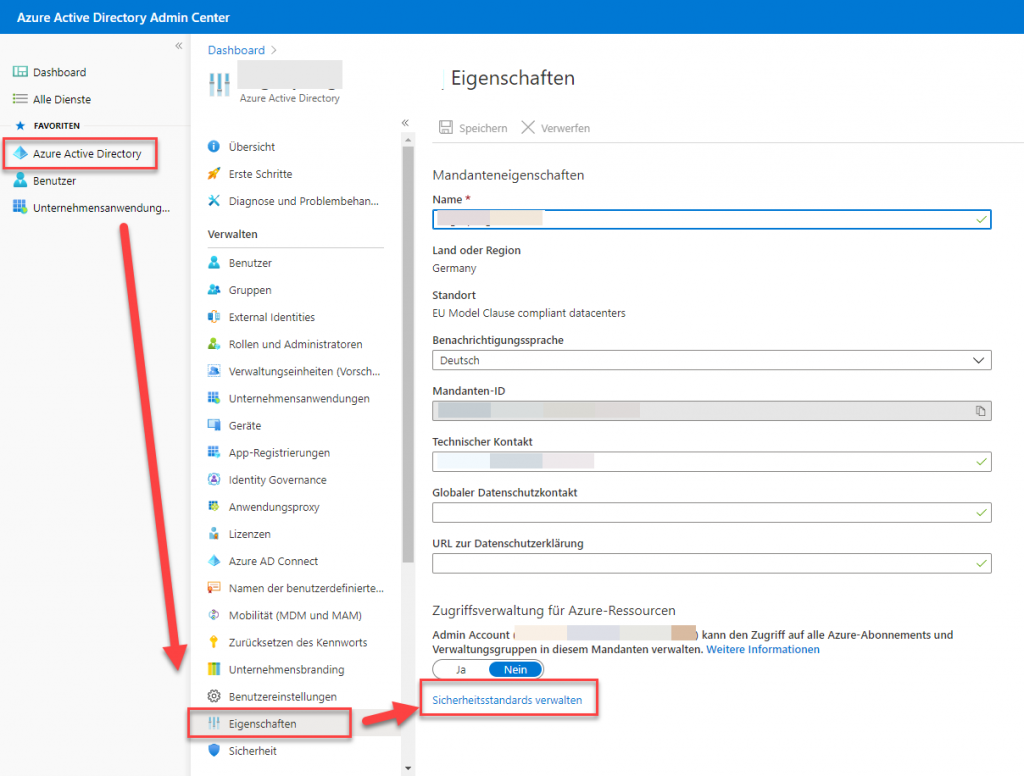Open the Weitere Informationen link
Screen dimensions: 1024x776
[x=763, y=649]
